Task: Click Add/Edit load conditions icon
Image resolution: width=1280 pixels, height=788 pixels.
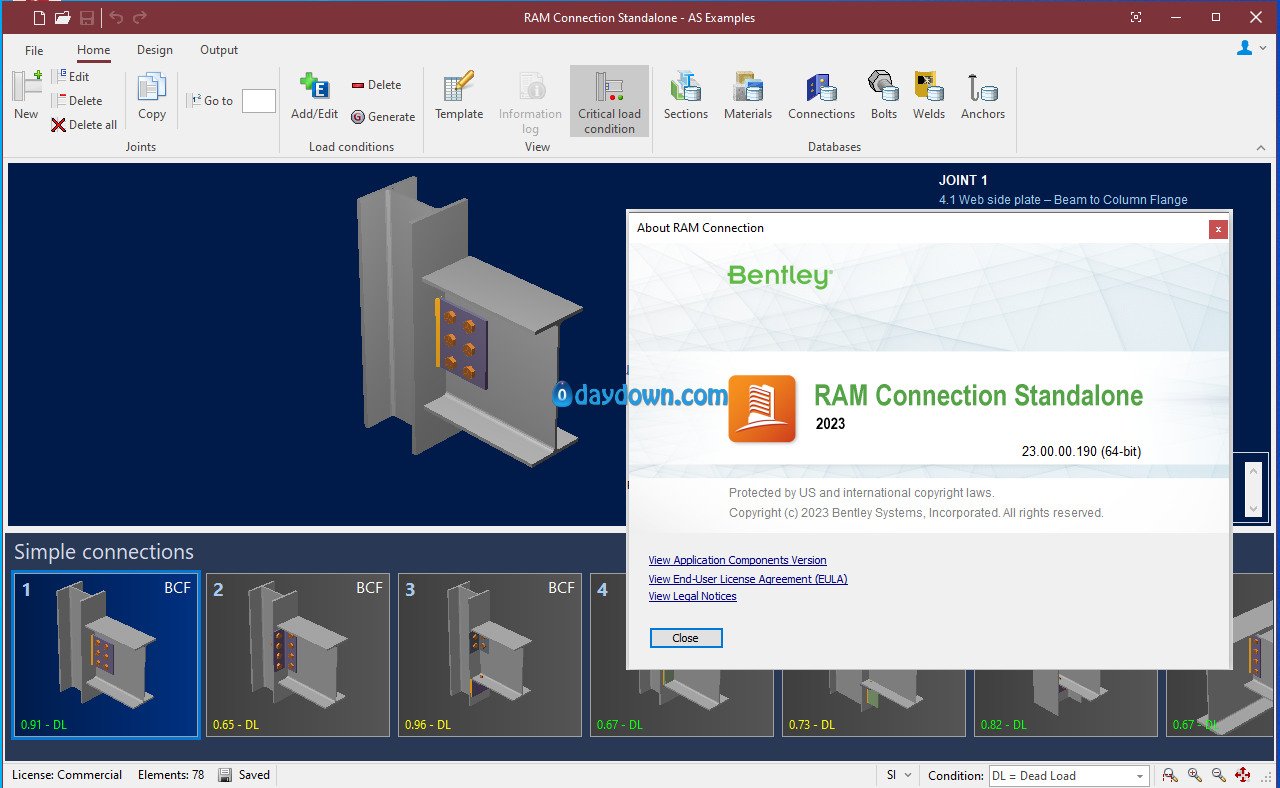Action: point(314,96)
